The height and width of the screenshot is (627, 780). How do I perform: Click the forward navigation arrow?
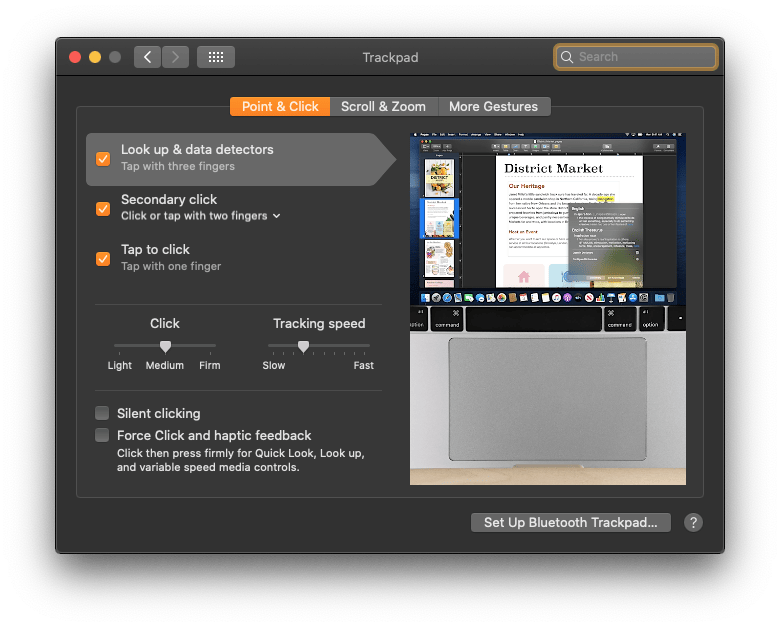click(x=175, y=57)
